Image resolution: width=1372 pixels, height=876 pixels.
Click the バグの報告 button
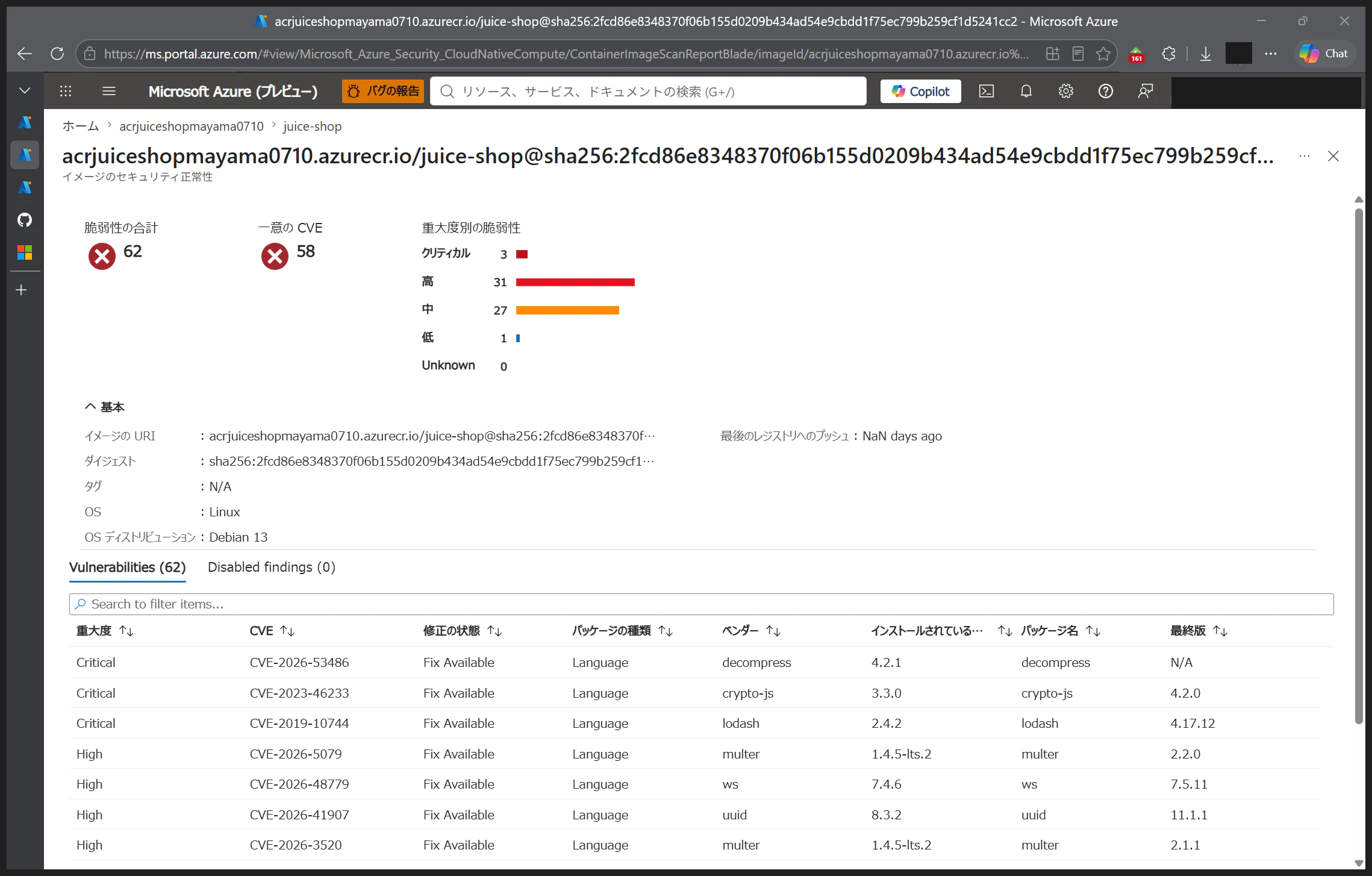383,91
